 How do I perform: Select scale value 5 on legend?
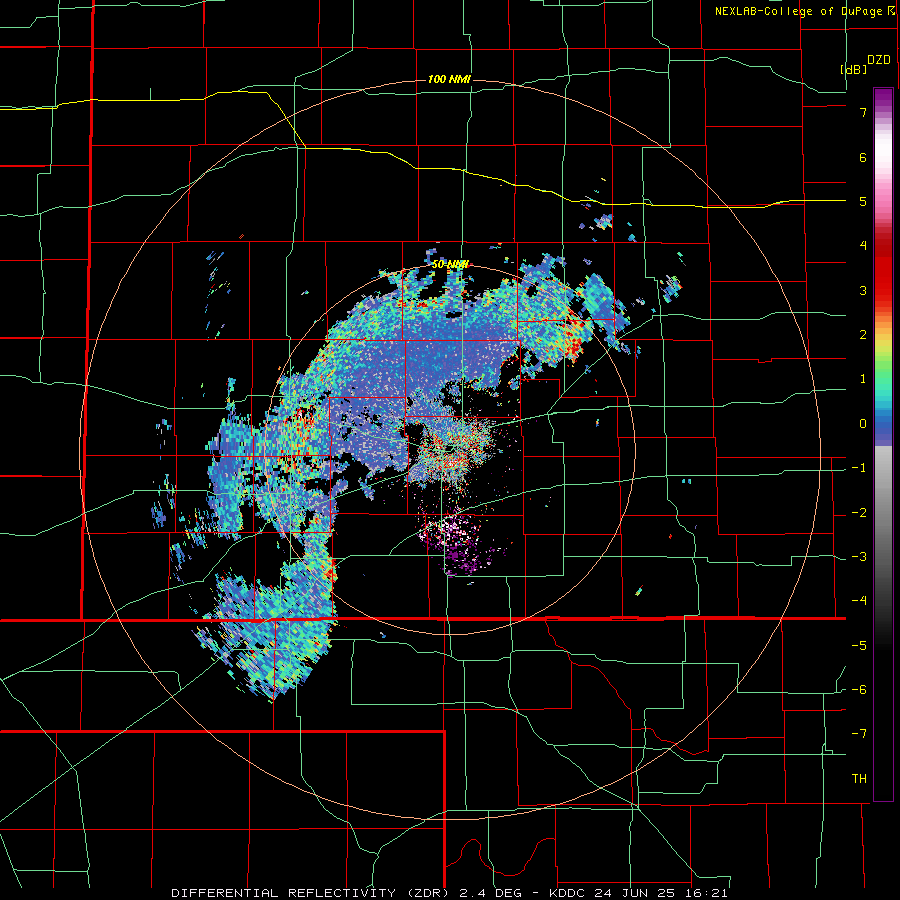863,201
